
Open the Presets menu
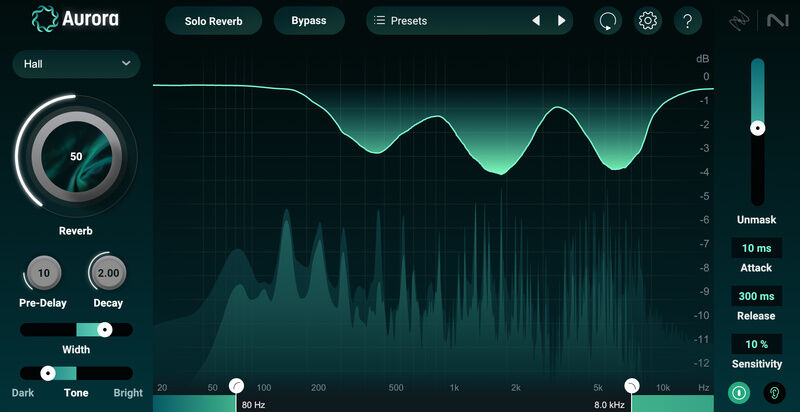click(x=469, y=21)
